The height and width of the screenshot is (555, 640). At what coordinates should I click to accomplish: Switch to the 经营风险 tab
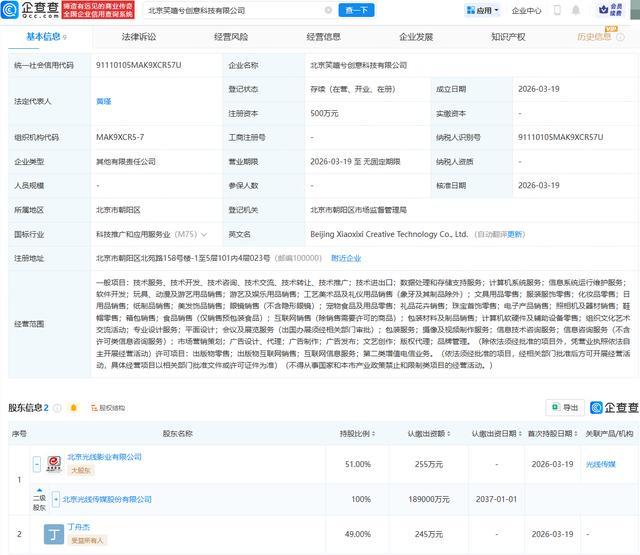[x=231, y=37]
